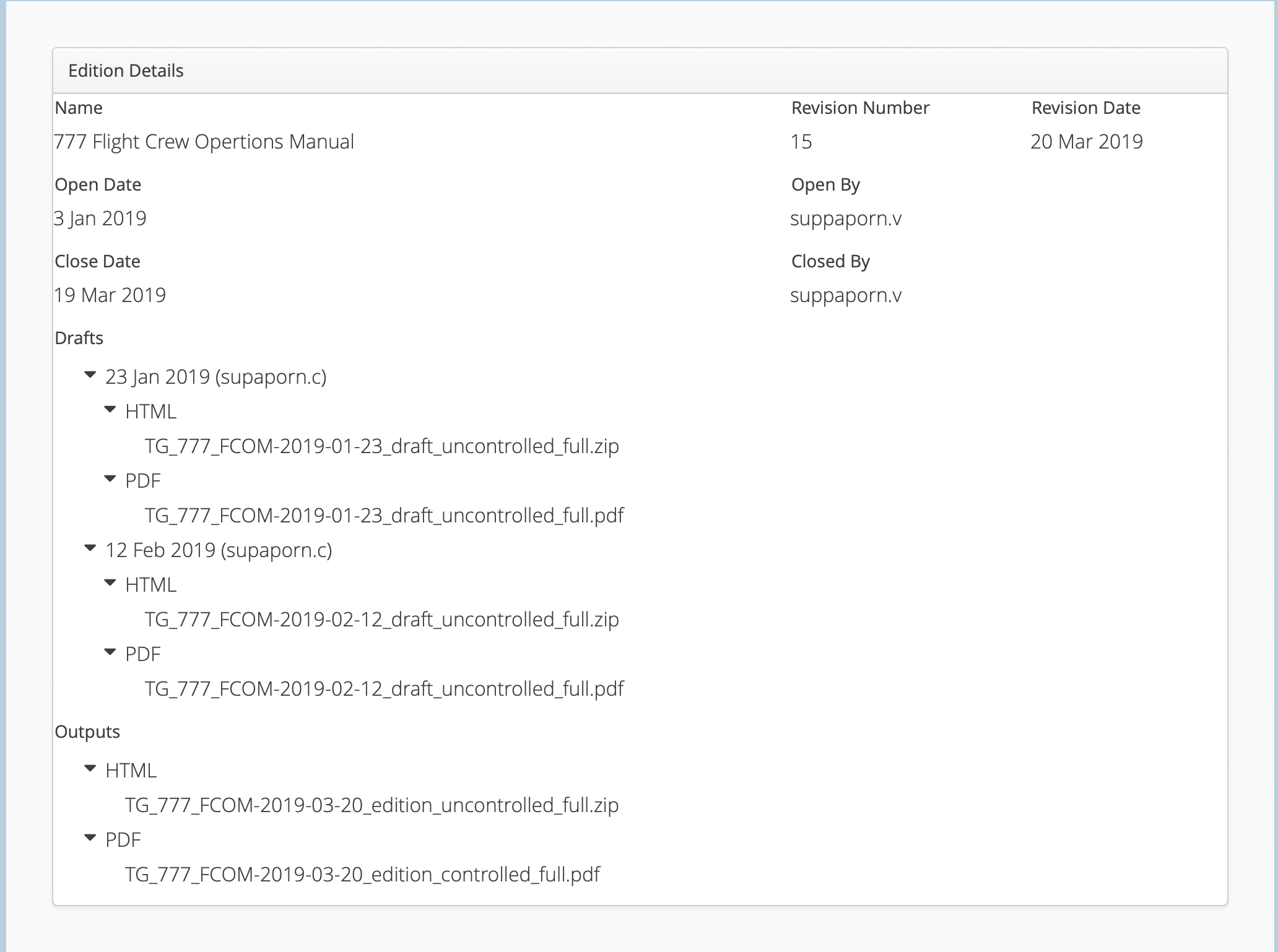Download the 2019-03-20 edition uncontrolled zip
Viewport: 1278px width, 952px height.
[x=372, y=805]
